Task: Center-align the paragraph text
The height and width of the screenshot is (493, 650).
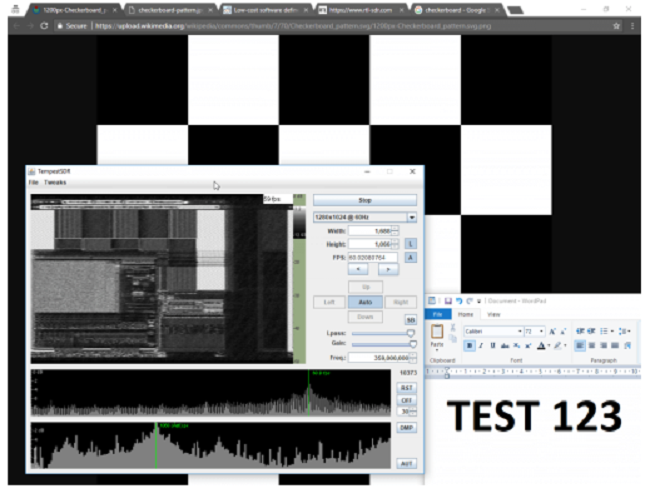Action: tap(592, 345)
